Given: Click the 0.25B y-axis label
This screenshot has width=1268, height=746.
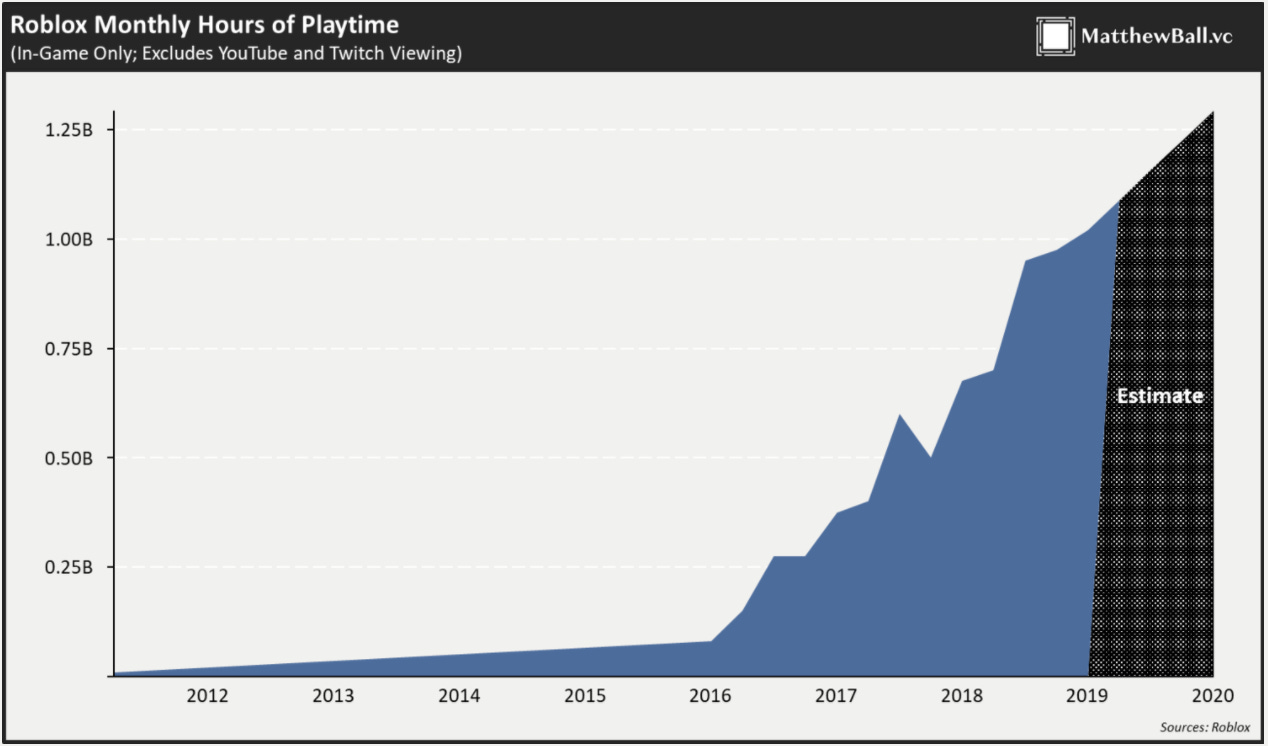Looking at the screenshot, I should click(70, 567).
